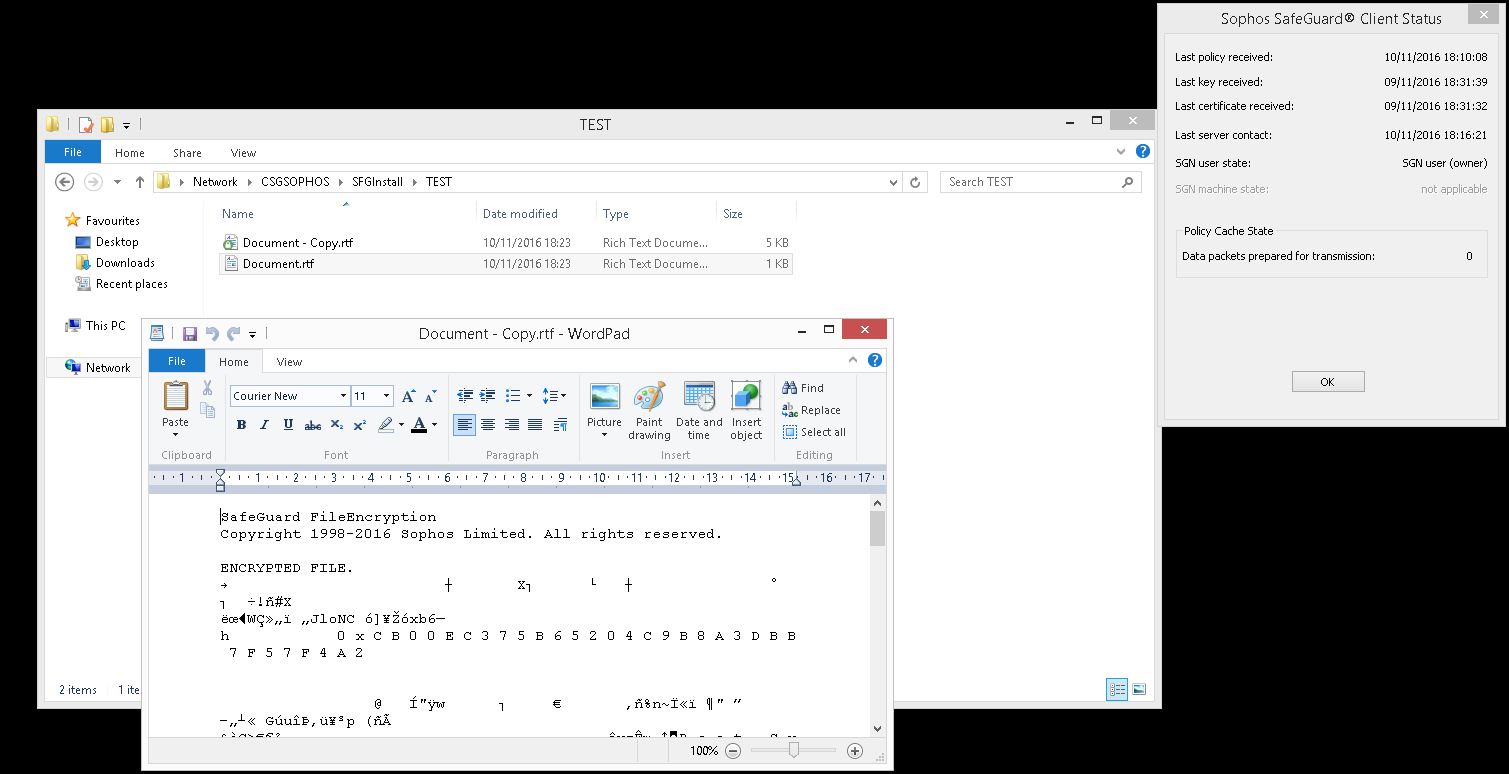Screen dimensions: 1509x774
Task: Click Replace in Editing group
Action: point(811,410)
